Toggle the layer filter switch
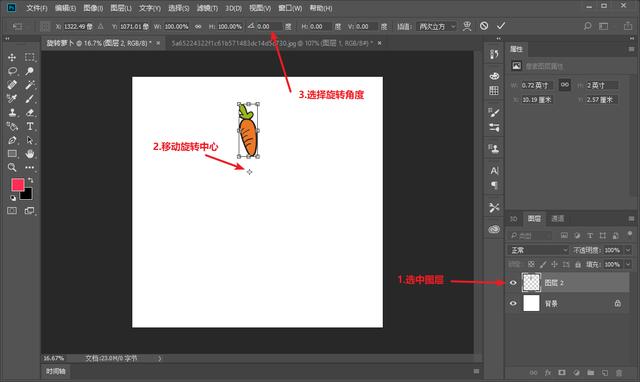This screenshot has width=640, height=382. [x=630, y=234]
